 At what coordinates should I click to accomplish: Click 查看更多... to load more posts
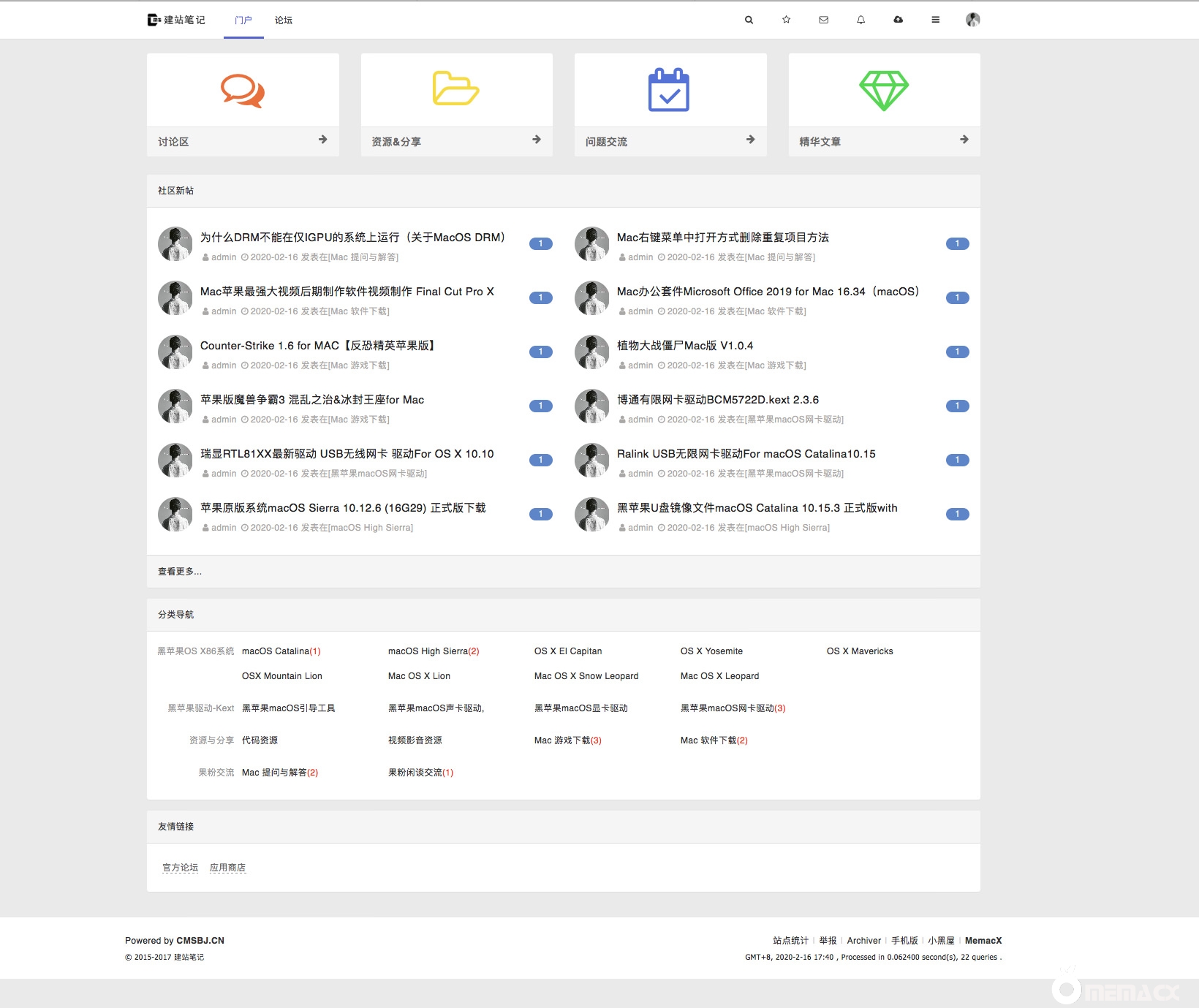coord(180,572)
